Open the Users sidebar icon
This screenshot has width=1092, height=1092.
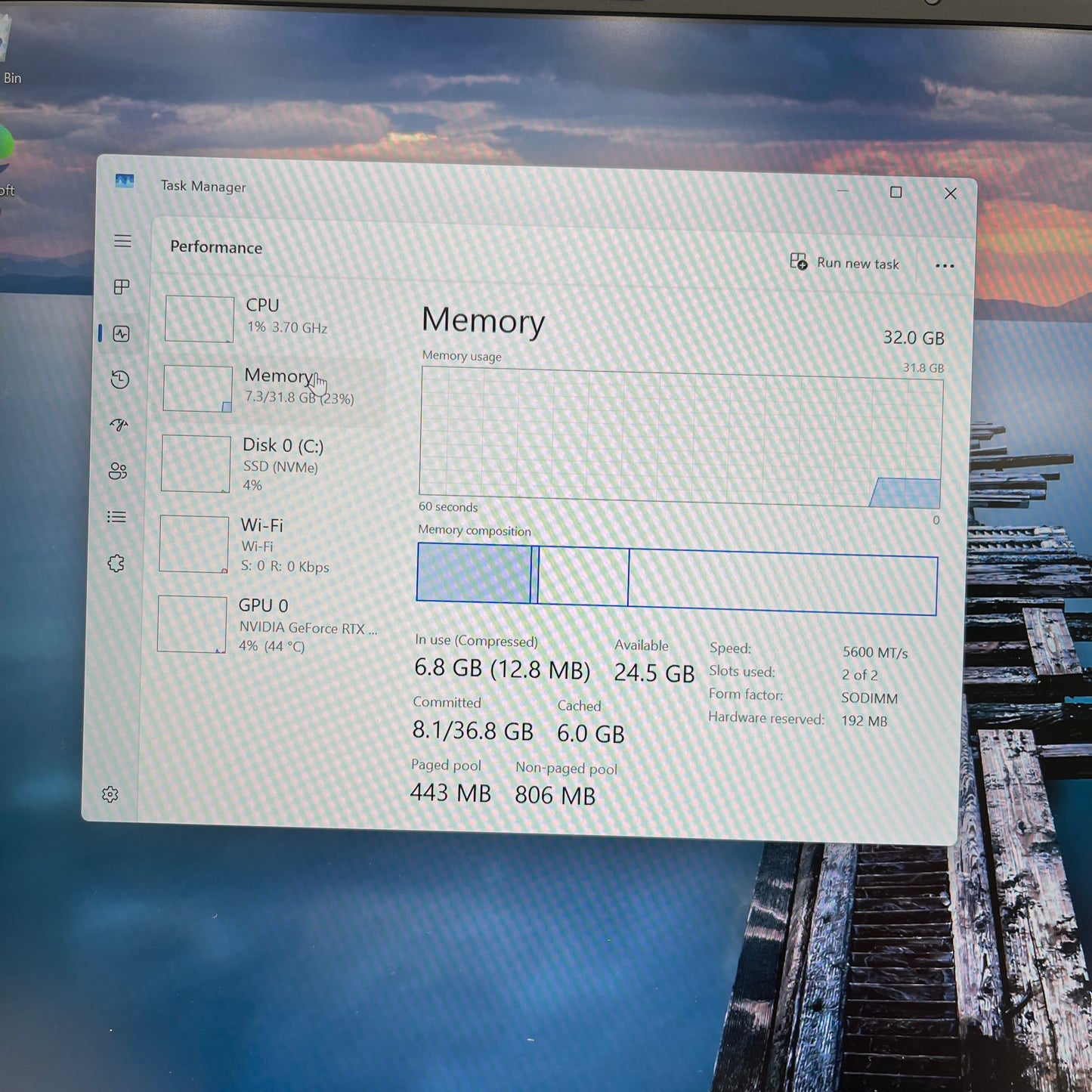tap(118, 472)
